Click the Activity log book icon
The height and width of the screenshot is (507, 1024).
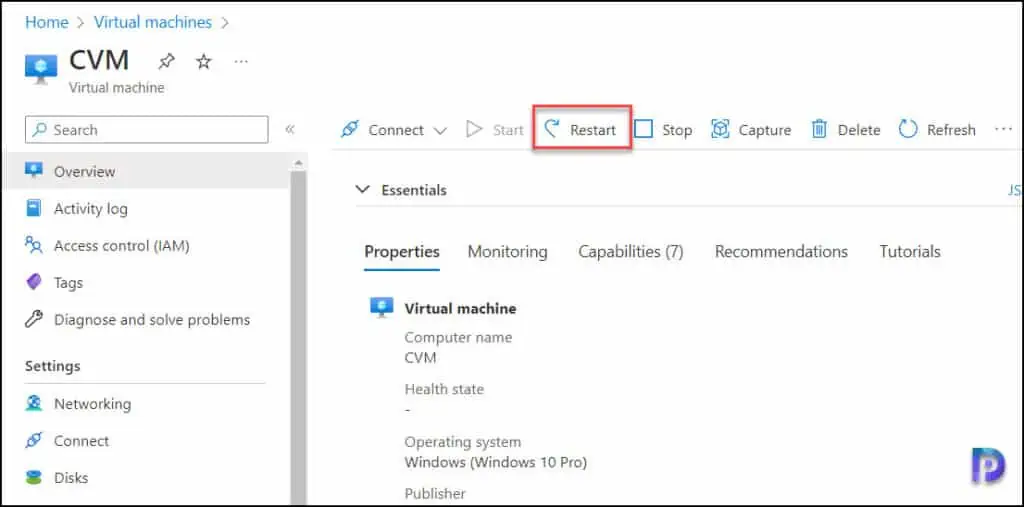click(x=33, y=208)
